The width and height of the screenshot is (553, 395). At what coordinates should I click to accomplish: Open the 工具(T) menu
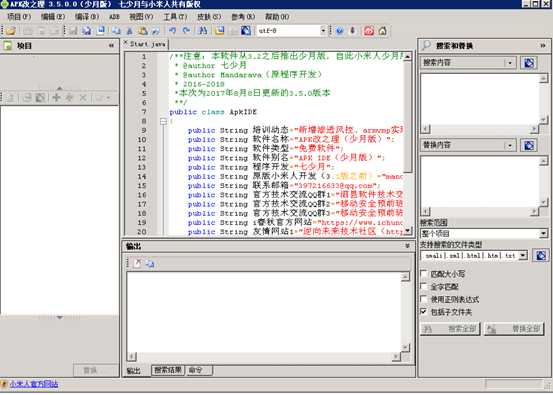pyautogui.click(x=175, y=17)
